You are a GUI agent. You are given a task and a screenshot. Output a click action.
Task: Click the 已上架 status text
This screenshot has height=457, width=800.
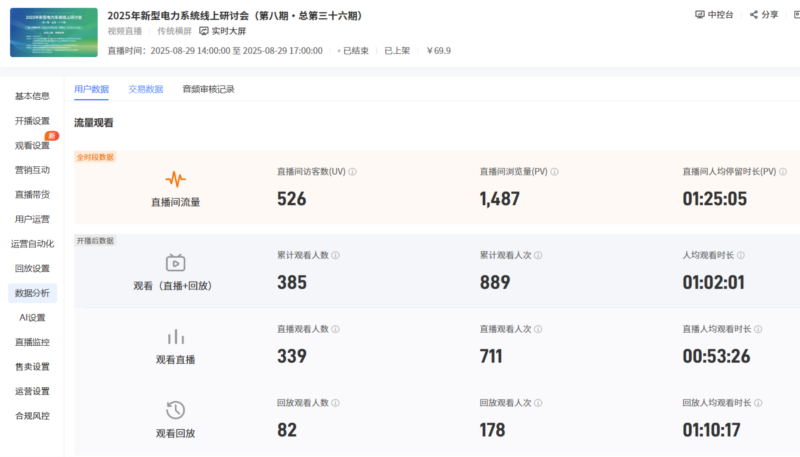[397, 50]
